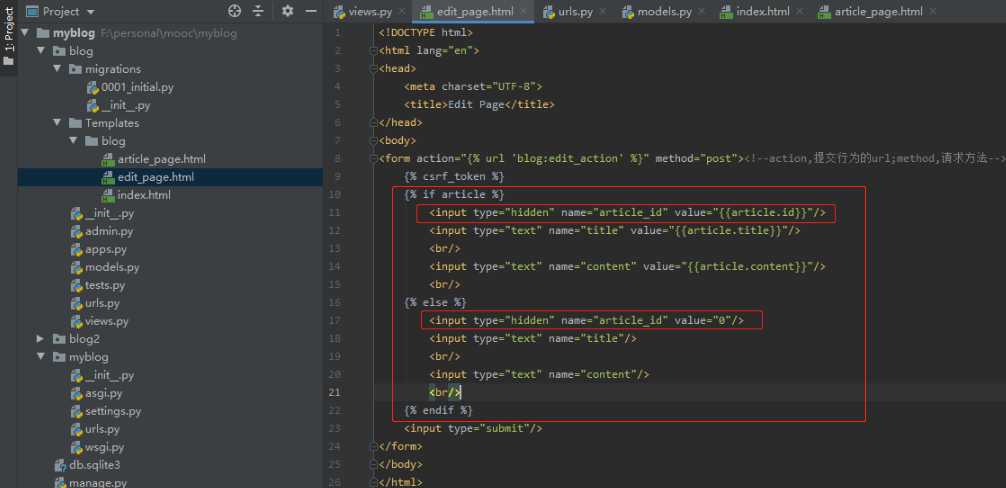Click the blog2 folder icon
The image size is (1006, 488).
[59, 339]
